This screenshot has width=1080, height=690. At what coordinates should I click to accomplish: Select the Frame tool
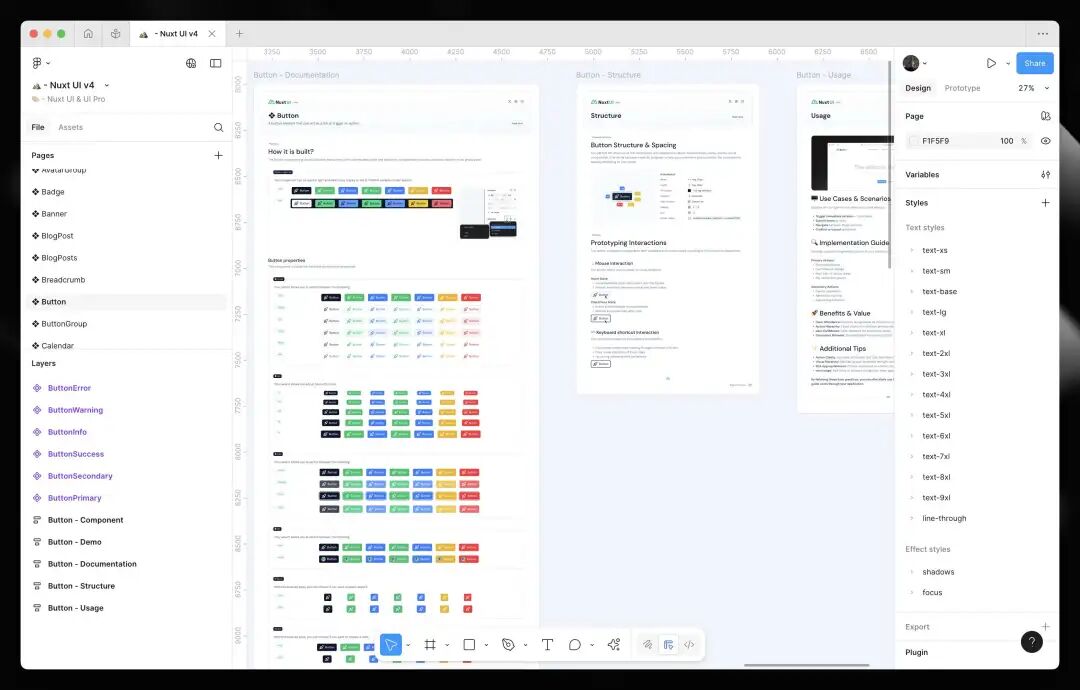tap(430, 645)
